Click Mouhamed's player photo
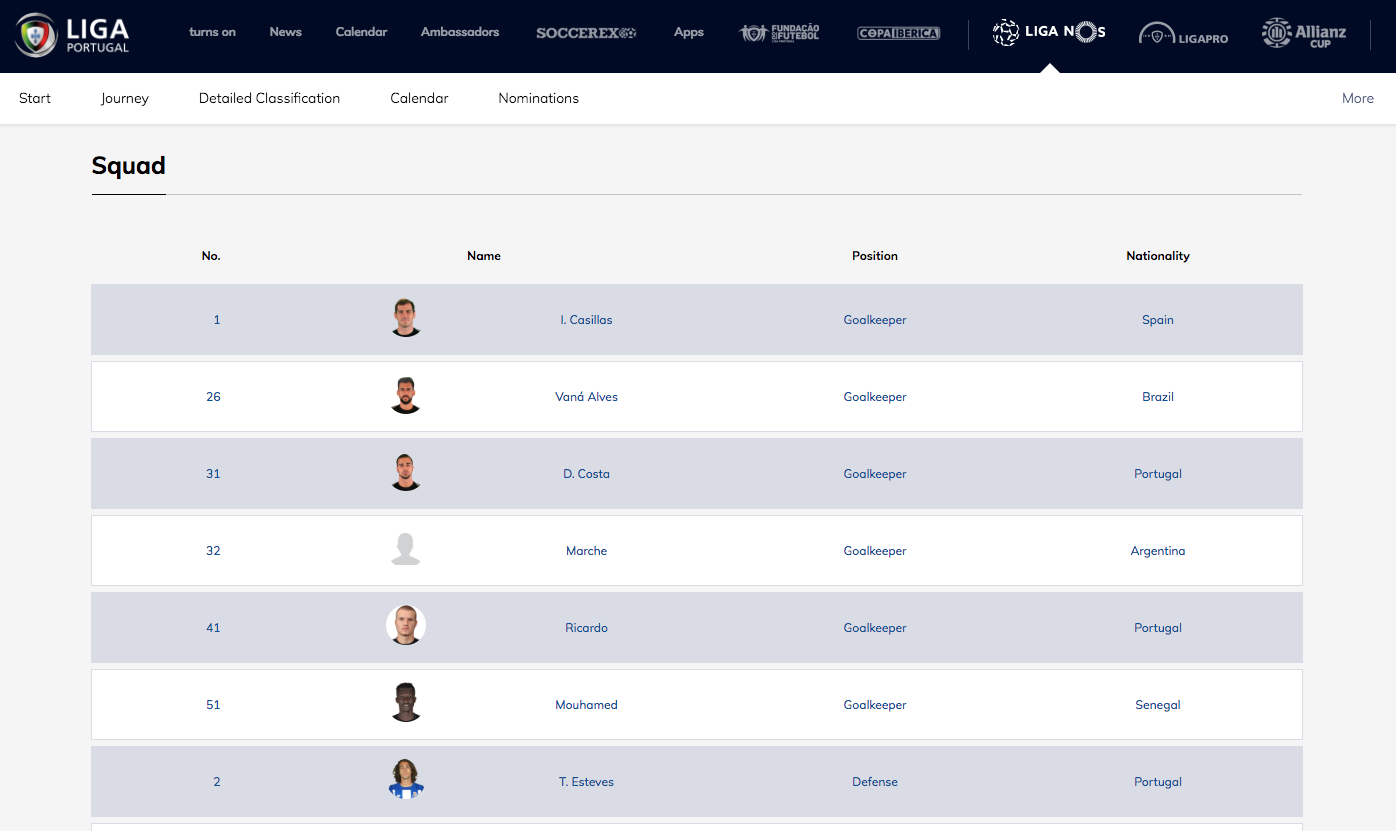 point(406,704)
